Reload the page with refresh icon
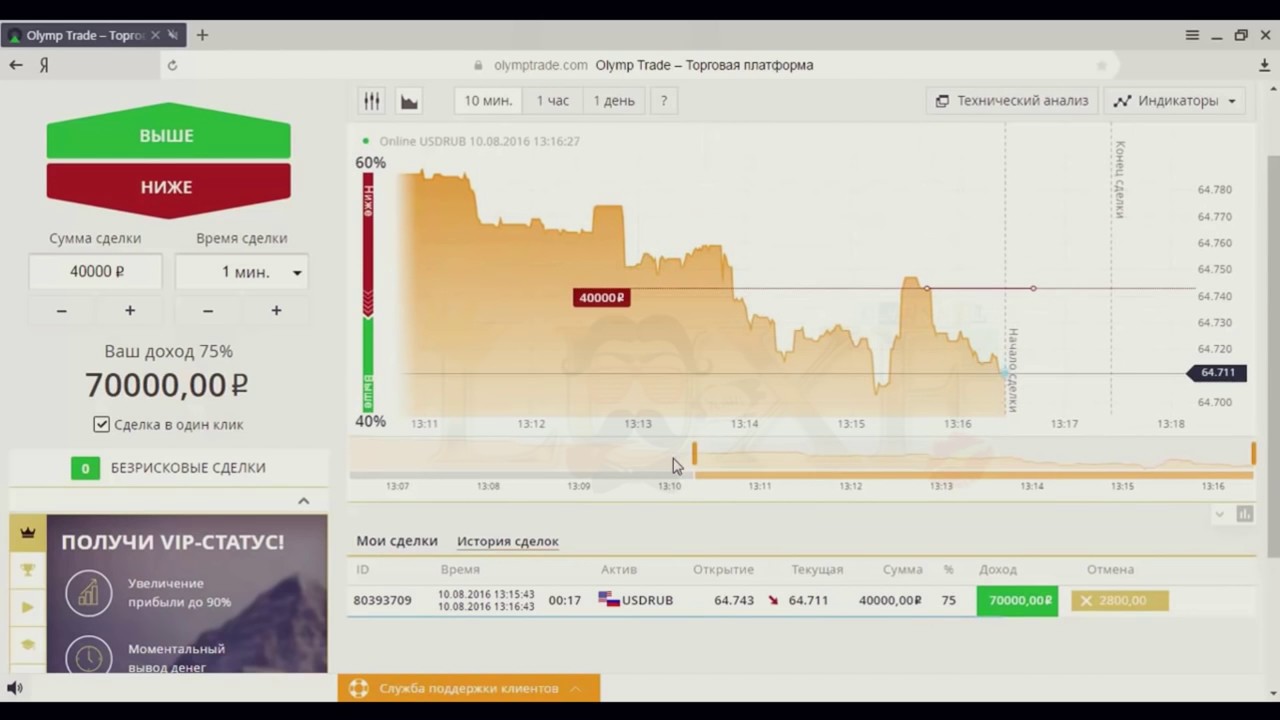The image size is (1280, 720). tap(172, 65)
